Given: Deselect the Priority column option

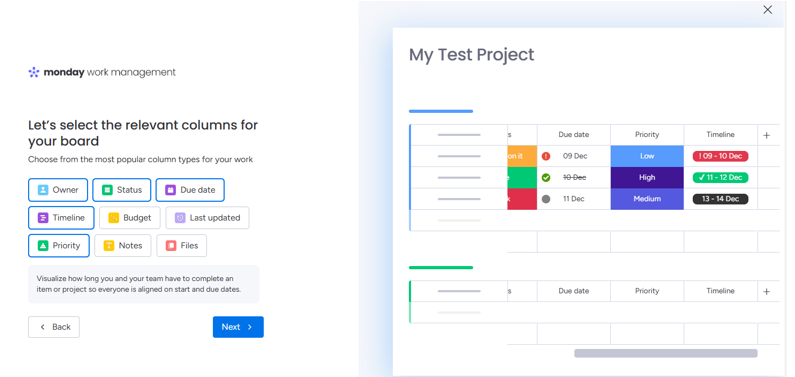Looking at the screenshot, I should click(59, 246).
